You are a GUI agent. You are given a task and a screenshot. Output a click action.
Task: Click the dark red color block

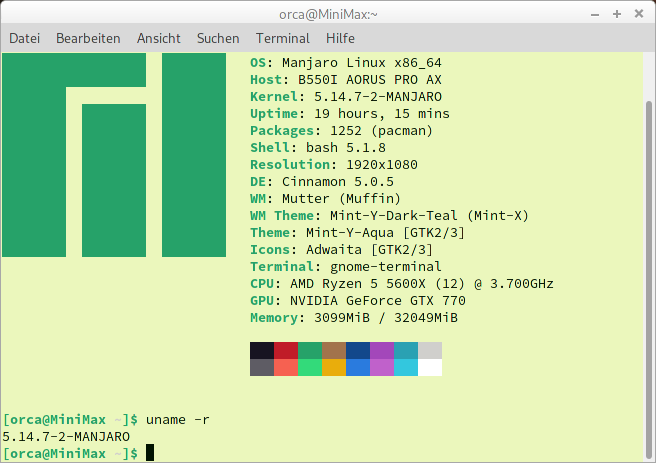(x=286, y=350)
